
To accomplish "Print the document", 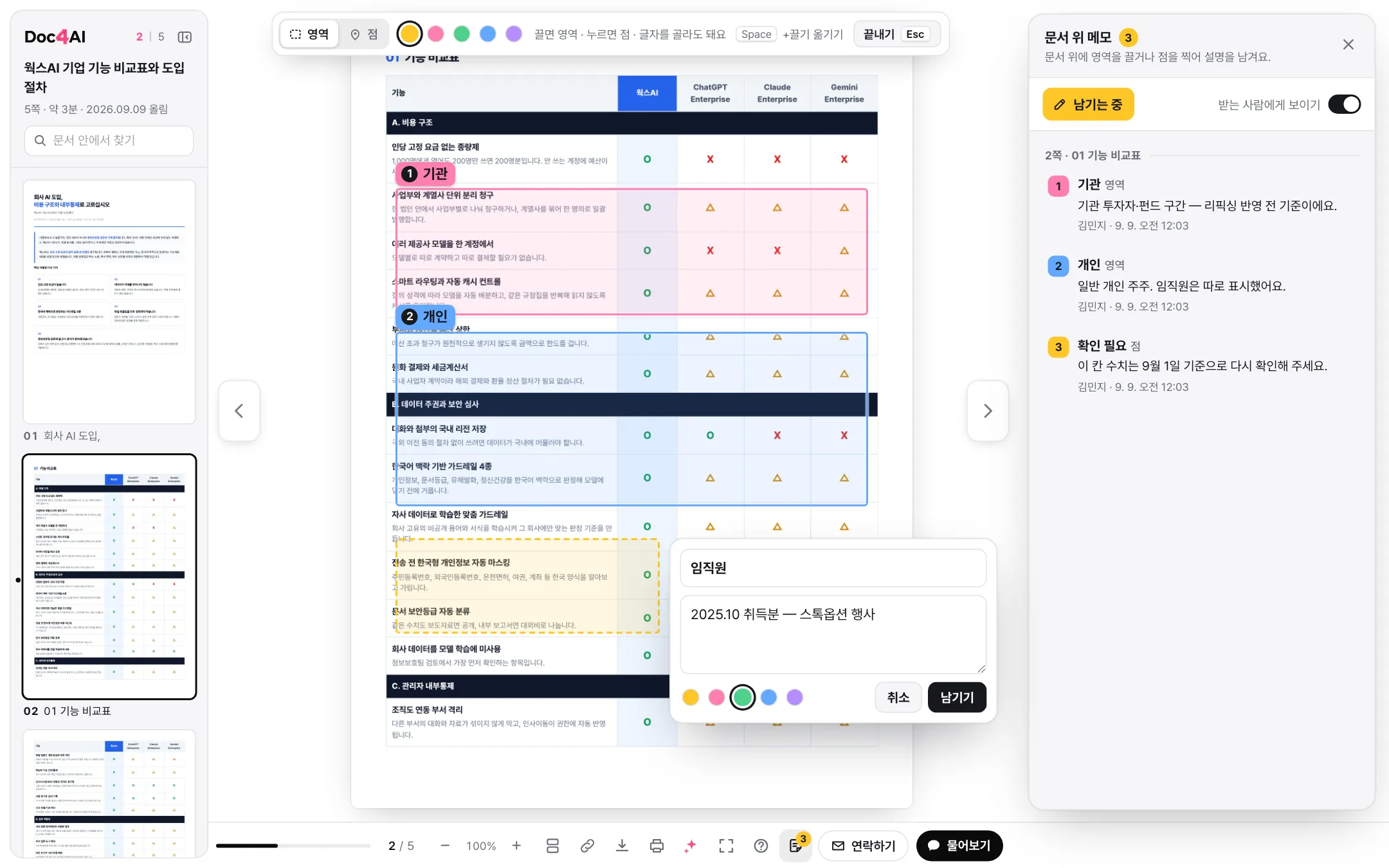I will coord(657,845).
